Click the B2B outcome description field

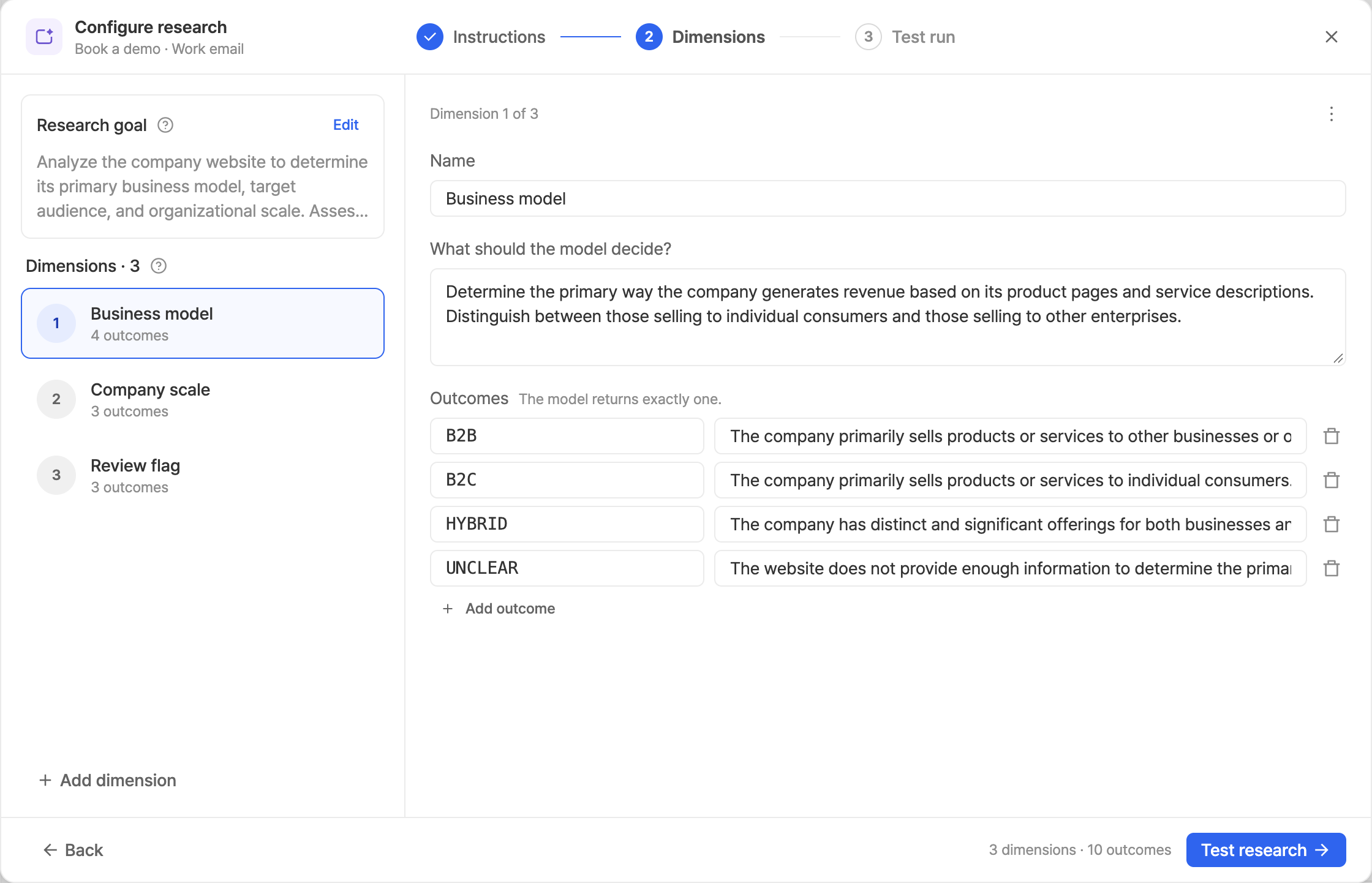pos(1011,436)
